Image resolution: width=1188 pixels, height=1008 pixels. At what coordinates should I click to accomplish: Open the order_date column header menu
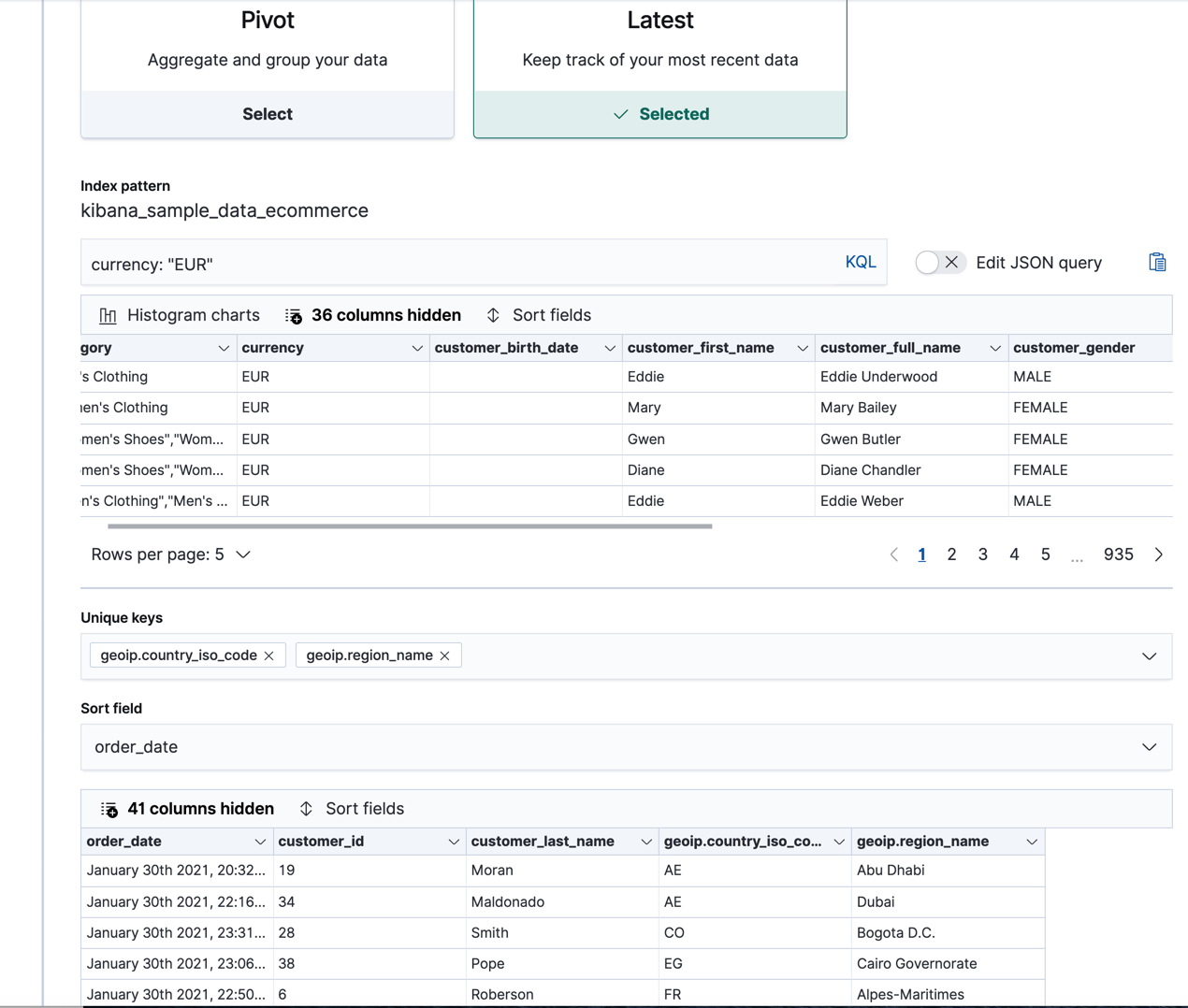(261, 841)
